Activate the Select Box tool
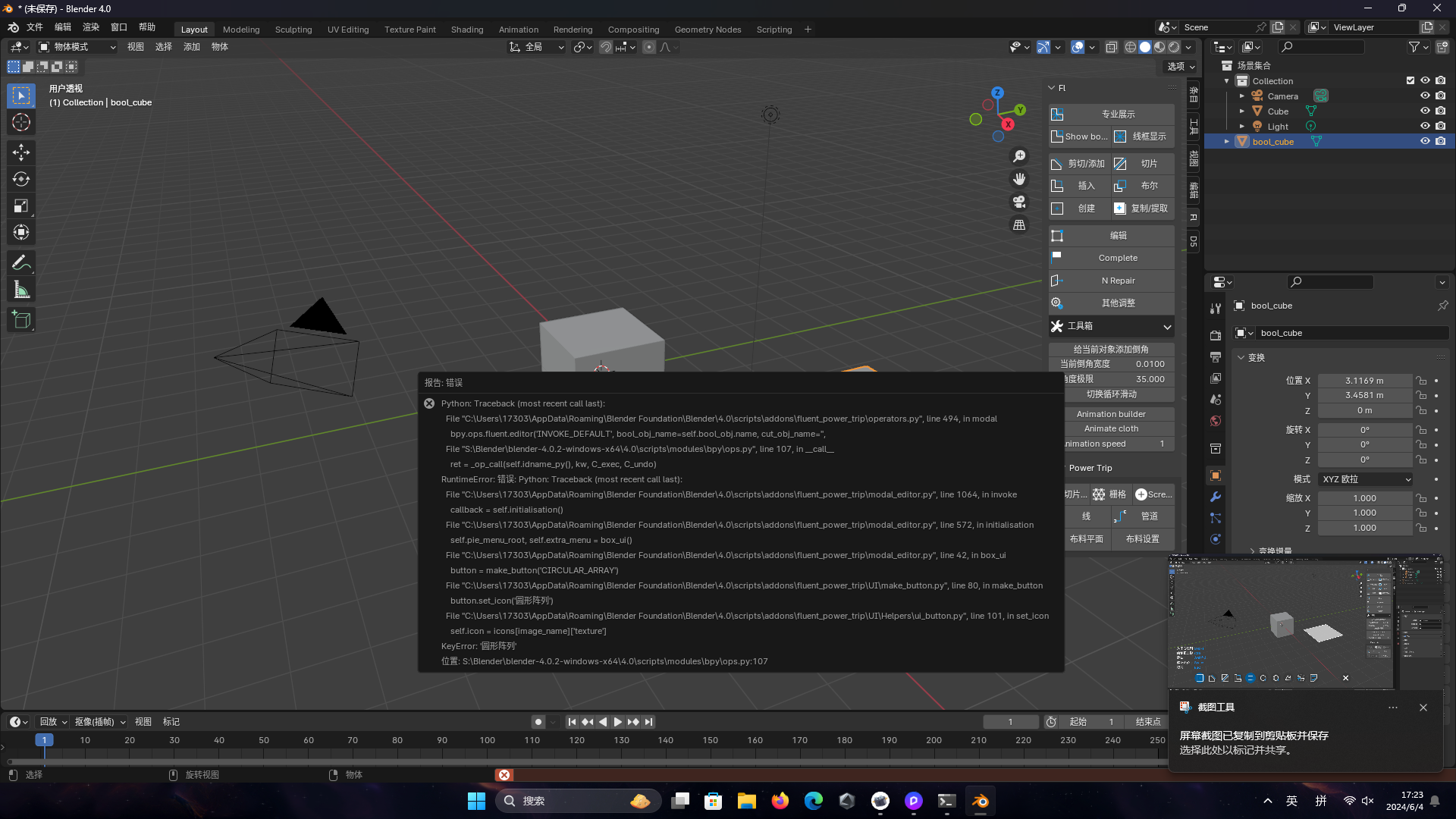 click(21, 96)
